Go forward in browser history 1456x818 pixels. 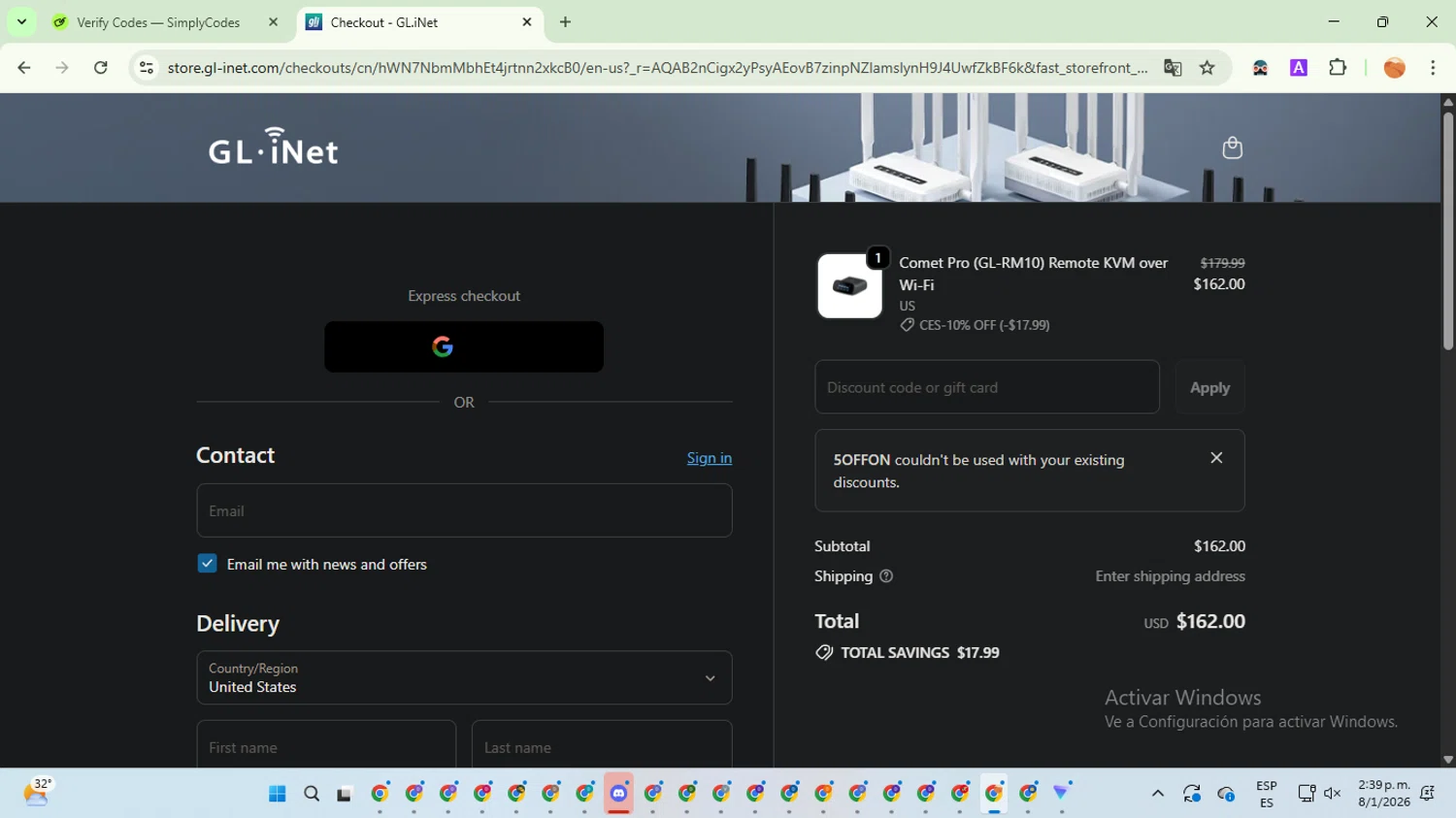pyautogui.click(x=62, y=68)
